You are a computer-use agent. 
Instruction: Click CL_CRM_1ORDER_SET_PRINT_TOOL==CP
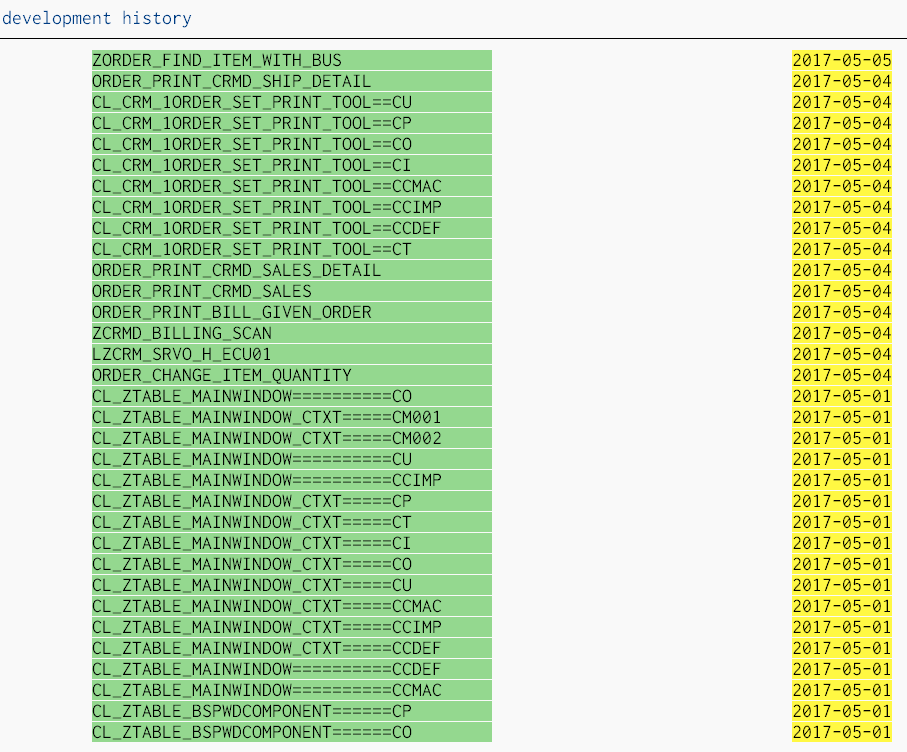pos(292,123)
